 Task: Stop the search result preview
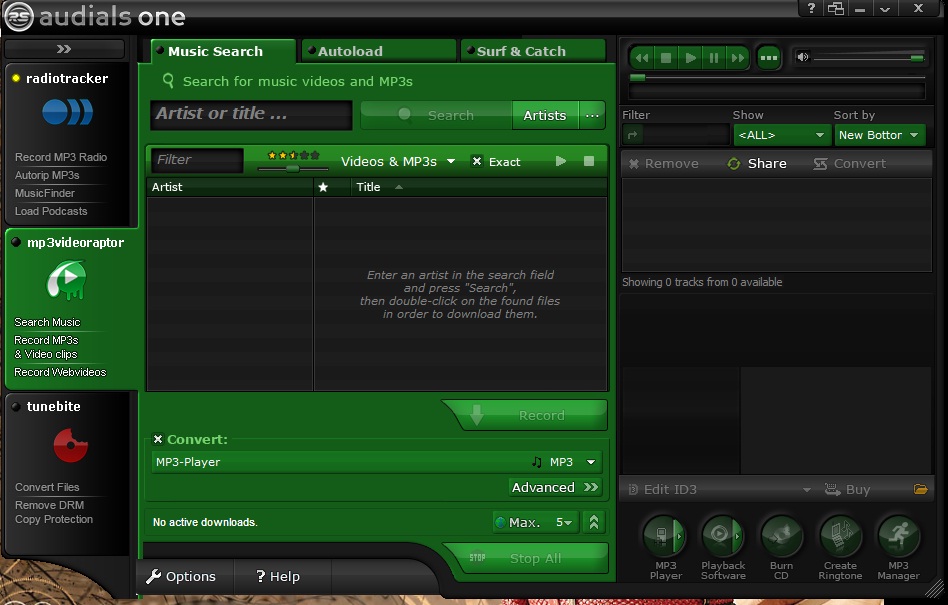pyautogui.click(x=589, y=161)
